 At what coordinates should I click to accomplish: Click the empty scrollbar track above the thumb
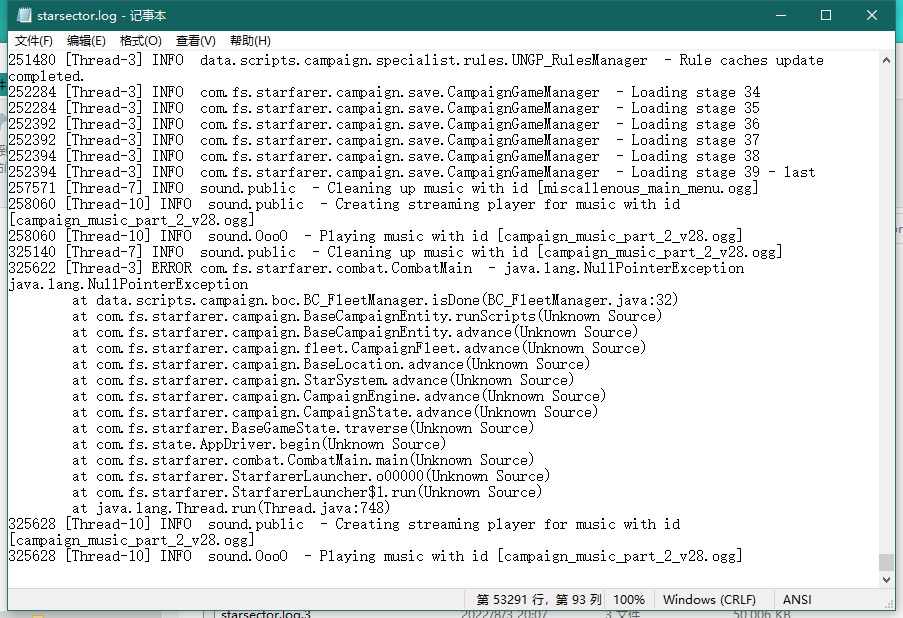886,300
